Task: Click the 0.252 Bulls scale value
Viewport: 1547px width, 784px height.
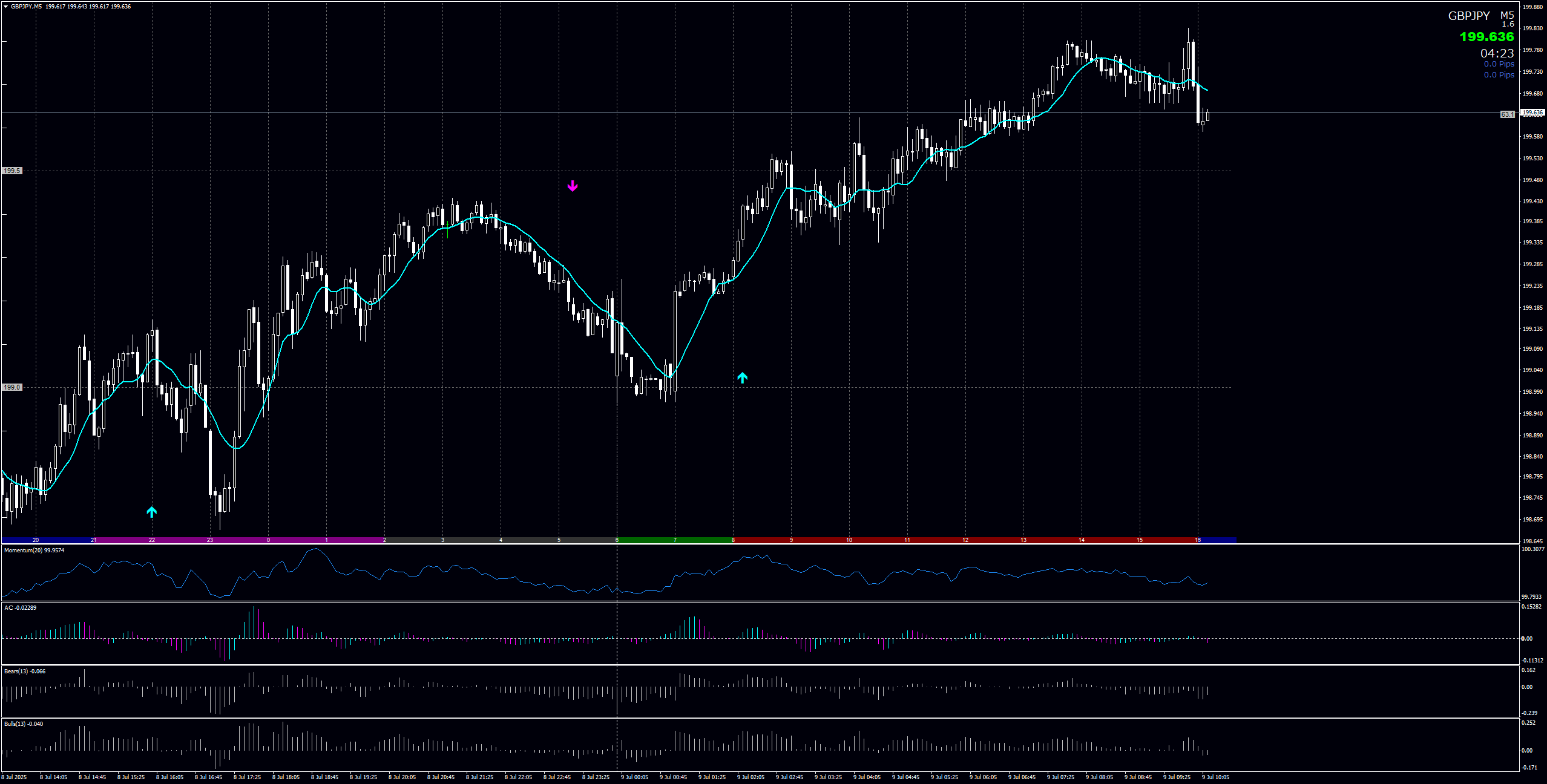Action: (x=1529, y=723)
